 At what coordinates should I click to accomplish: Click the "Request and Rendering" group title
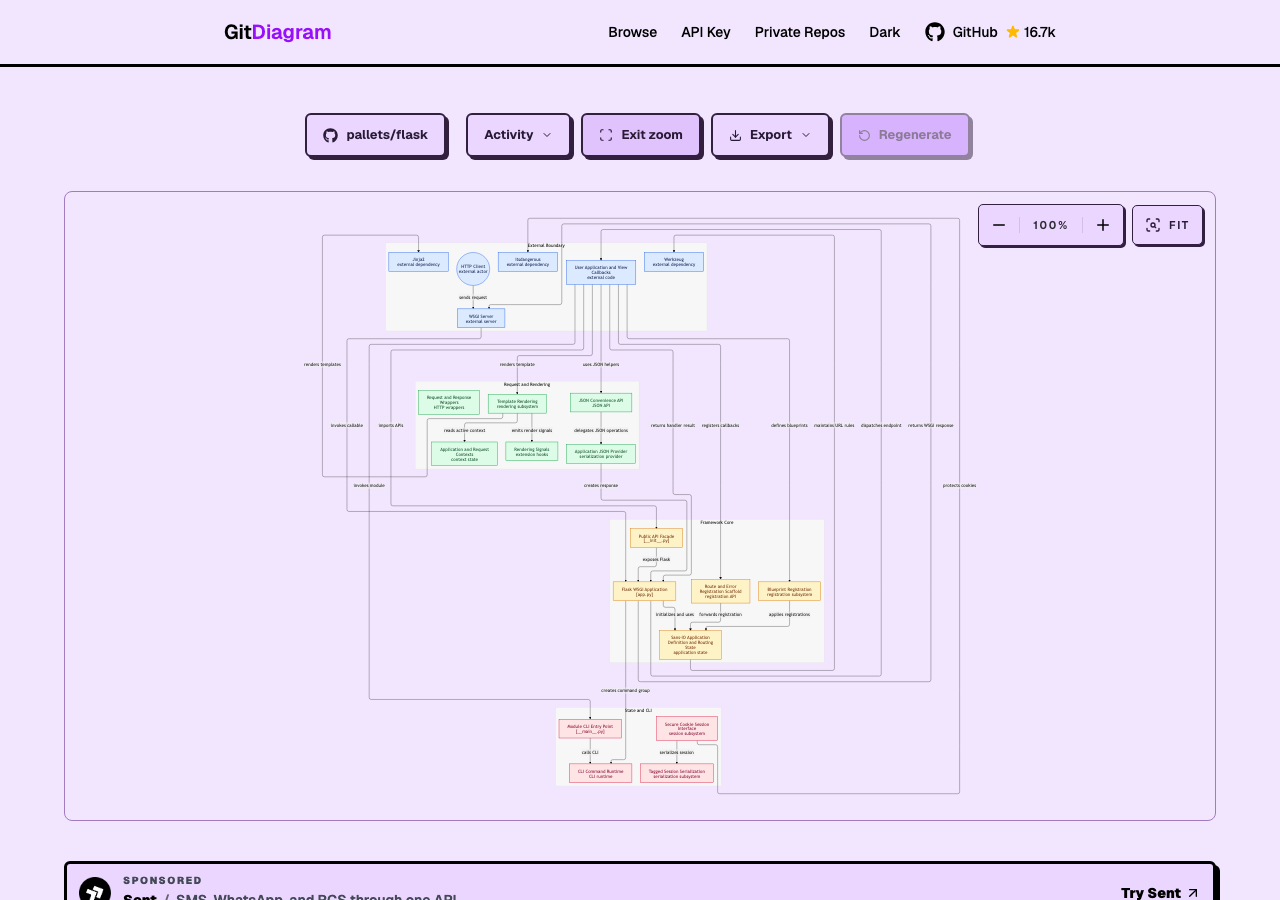click(x=527, y=384)
